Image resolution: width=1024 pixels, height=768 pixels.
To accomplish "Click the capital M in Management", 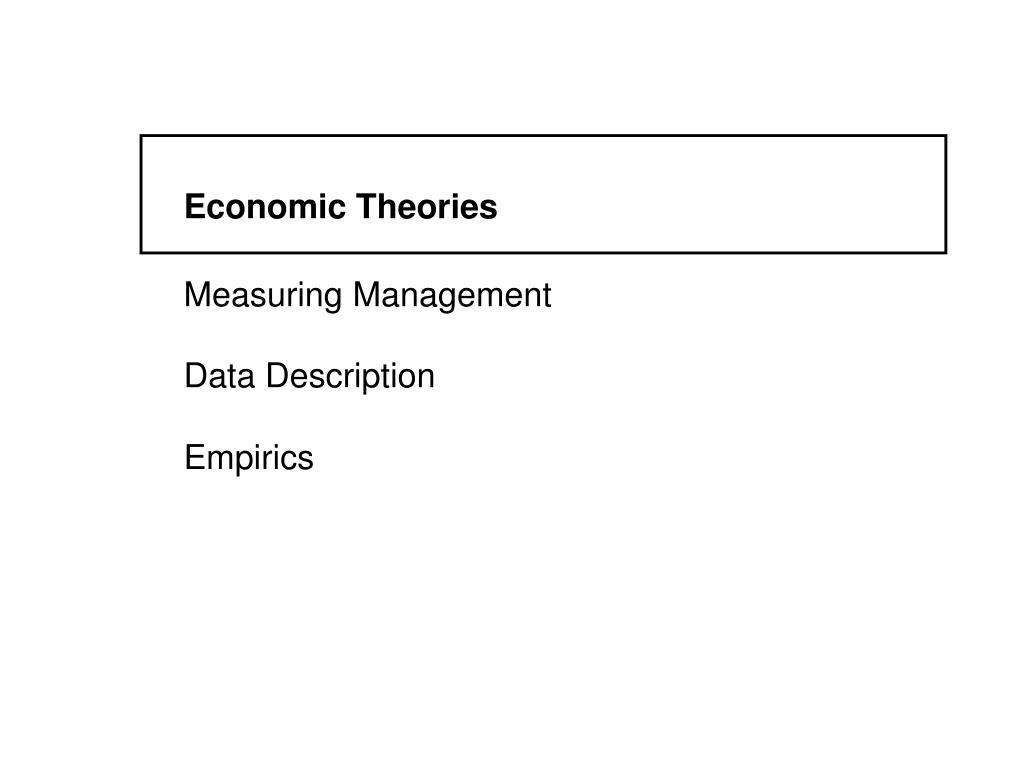I will click(366, 295).
